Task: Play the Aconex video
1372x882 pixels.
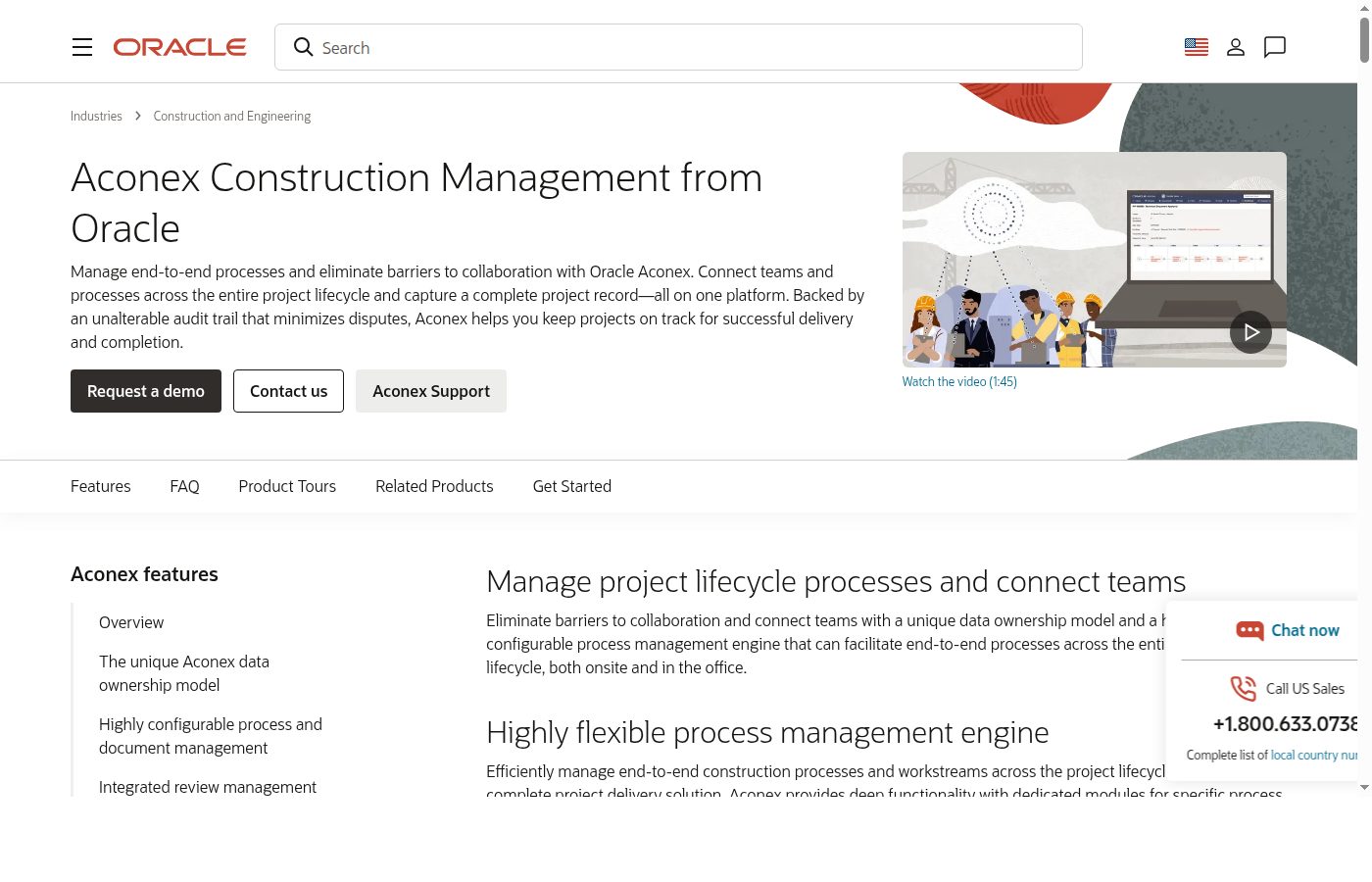Action: pos(1251,332)
